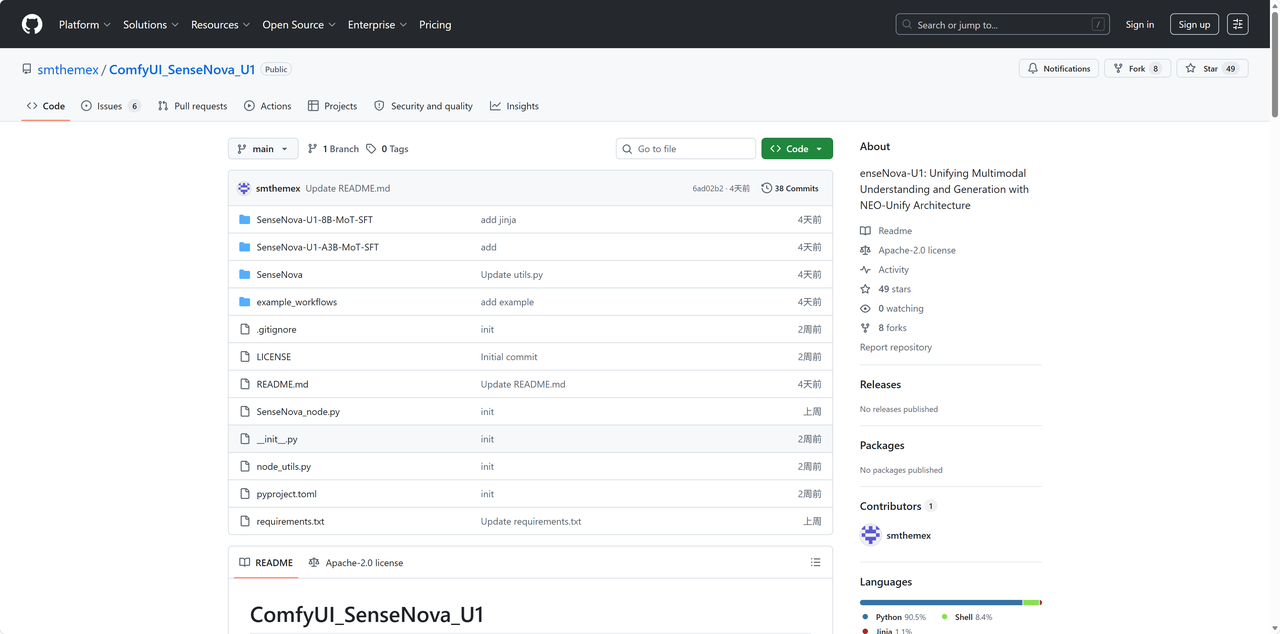Click the file icon beside LICENSE

click(245, 357)
